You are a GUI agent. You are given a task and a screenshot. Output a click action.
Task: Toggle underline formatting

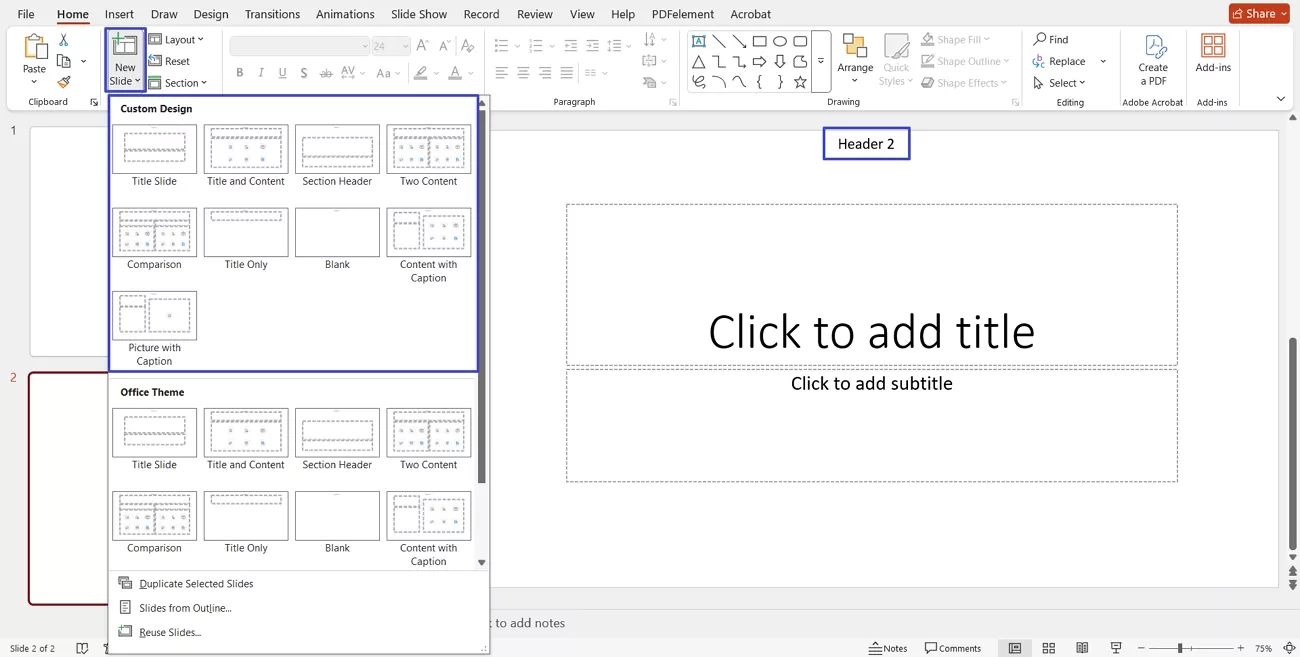(282, 72)
